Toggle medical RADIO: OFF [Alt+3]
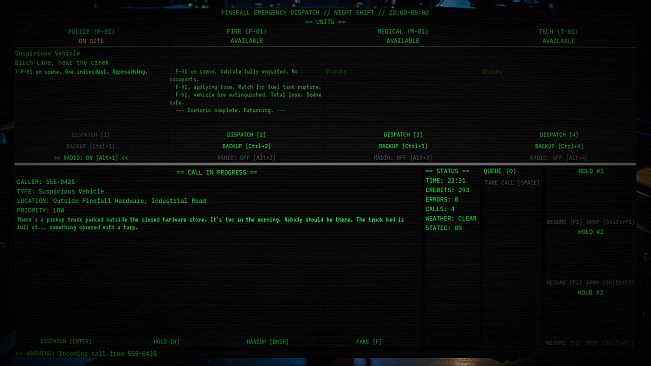Viewport: 651px width, 366px height. 403,158
